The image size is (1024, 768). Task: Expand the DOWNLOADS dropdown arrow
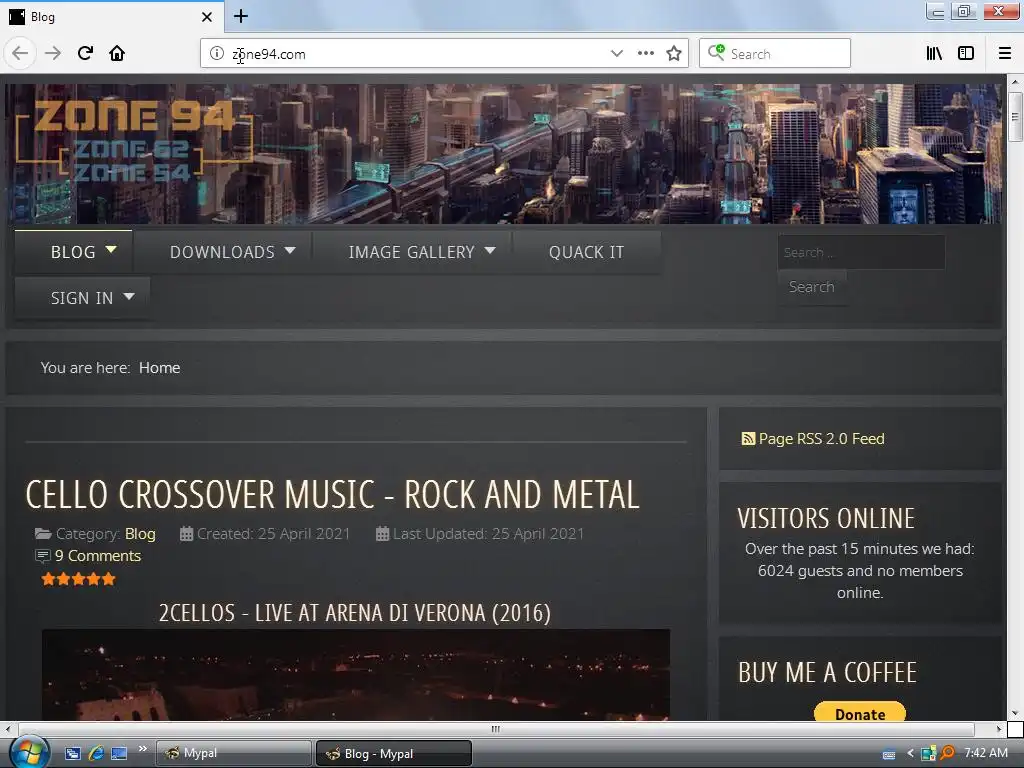click(290, 250)
